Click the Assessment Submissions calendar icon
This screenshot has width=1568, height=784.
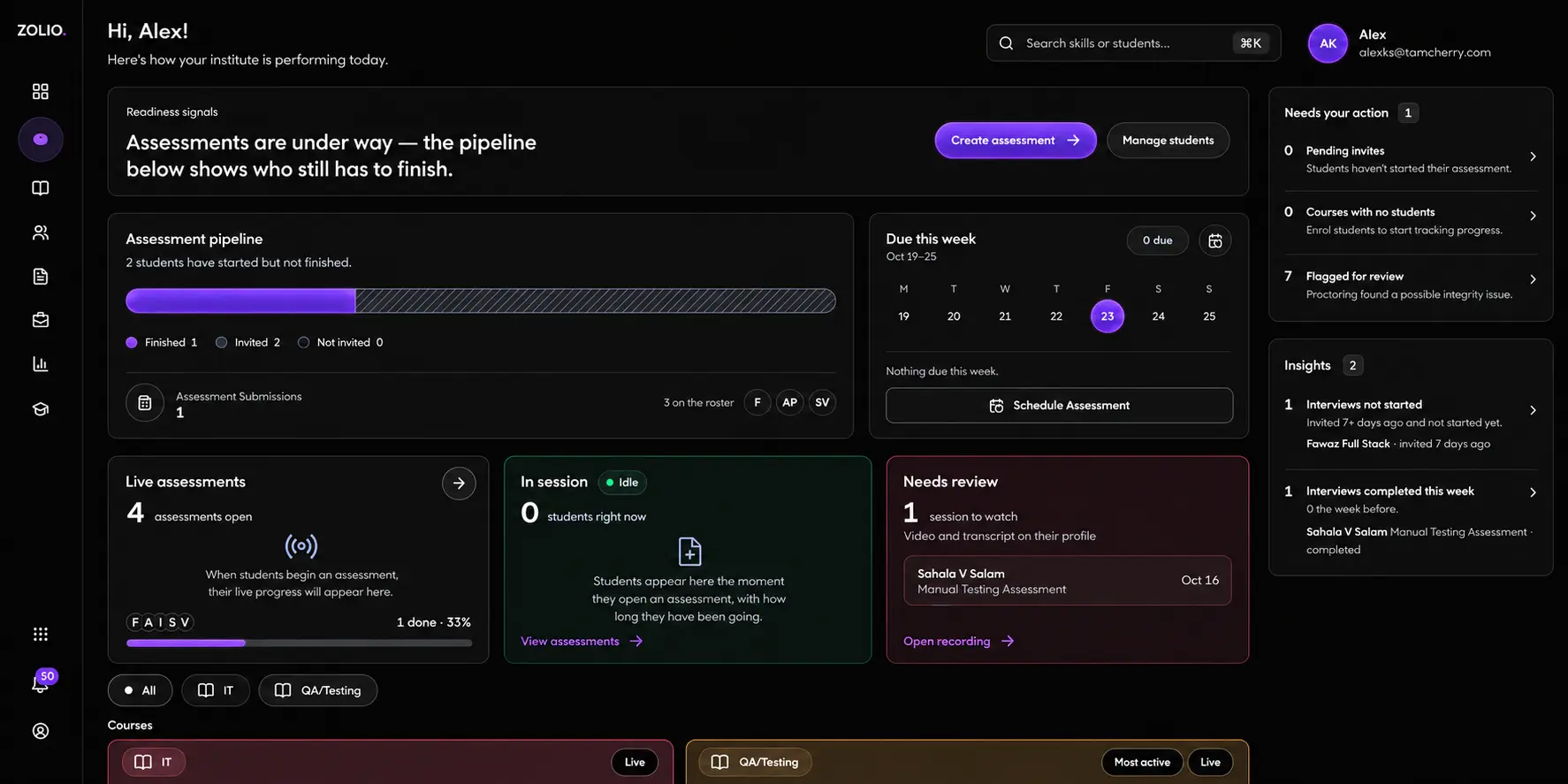pos(145,403)
